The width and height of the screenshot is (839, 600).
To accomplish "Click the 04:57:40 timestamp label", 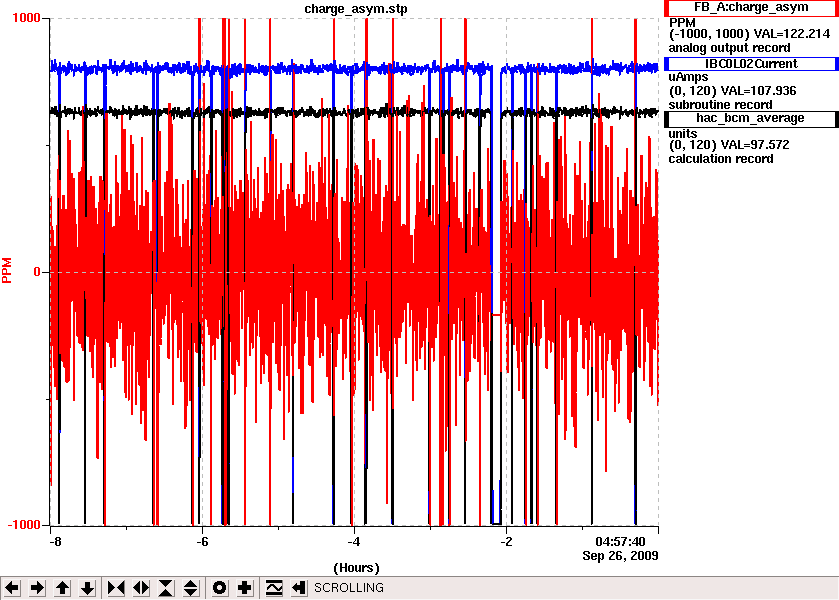I will (x=620, y=542).
